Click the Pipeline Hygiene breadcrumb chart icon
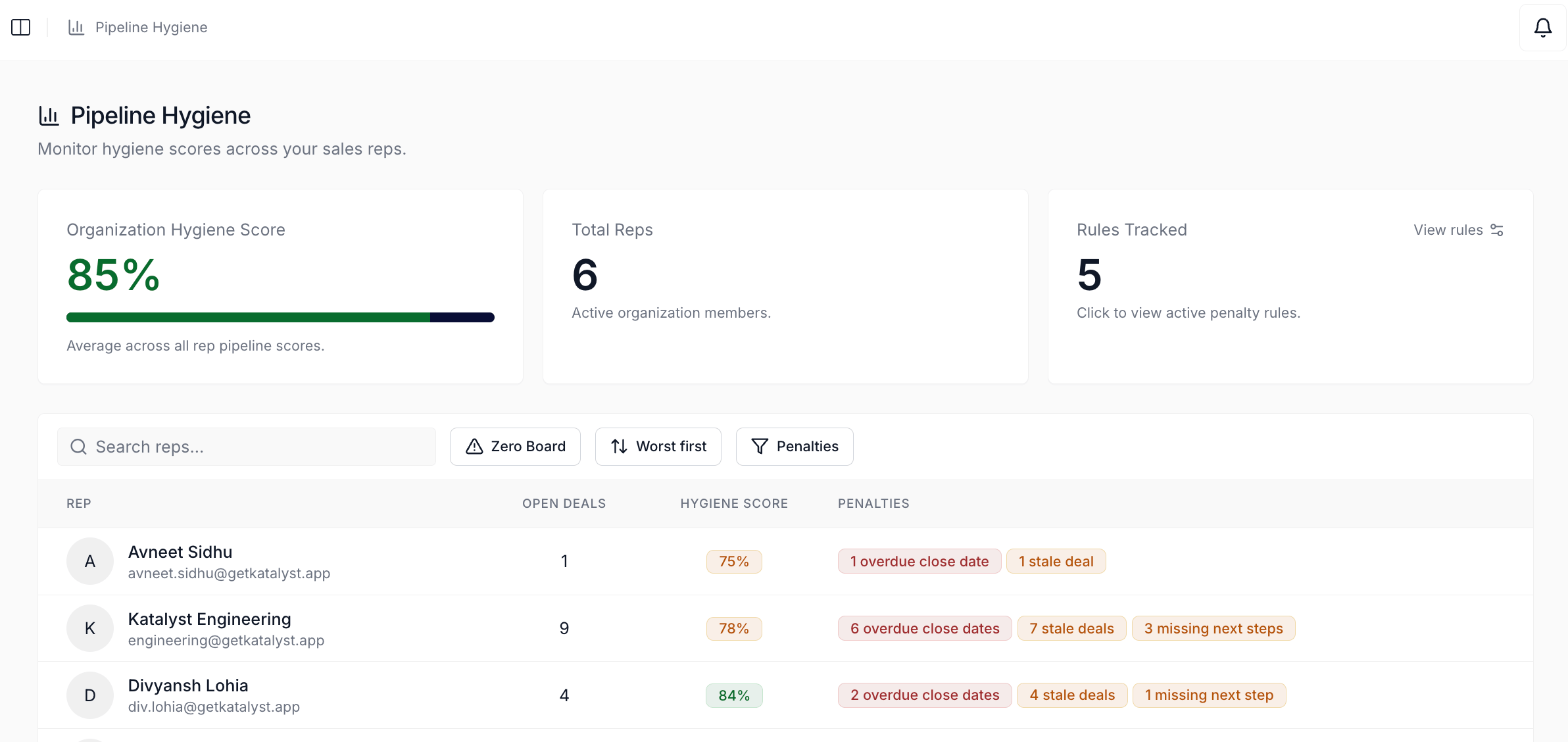 76,27
